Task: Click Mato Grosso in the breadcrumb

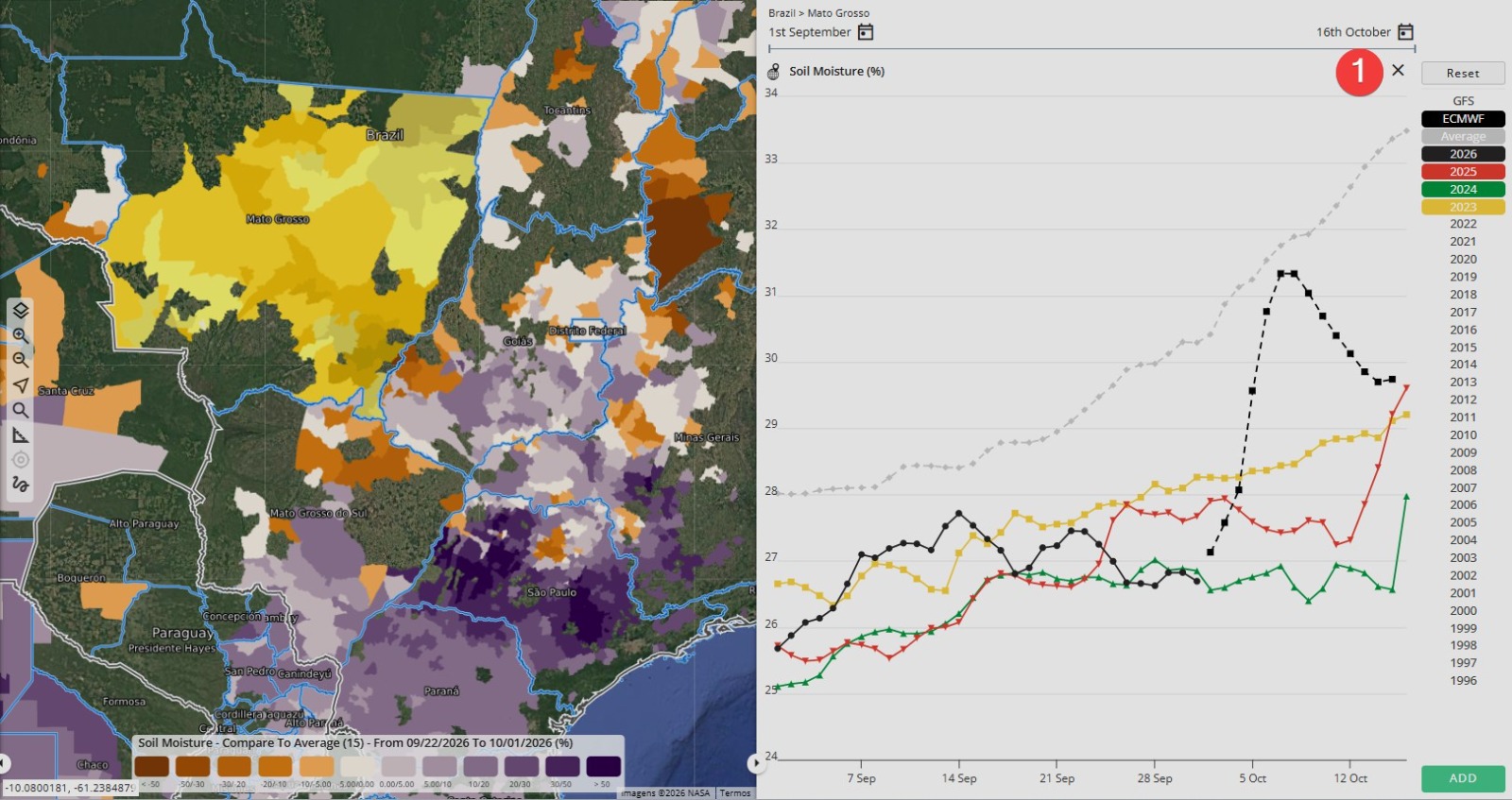Action: pyautogui.click(x=838, y=13)
